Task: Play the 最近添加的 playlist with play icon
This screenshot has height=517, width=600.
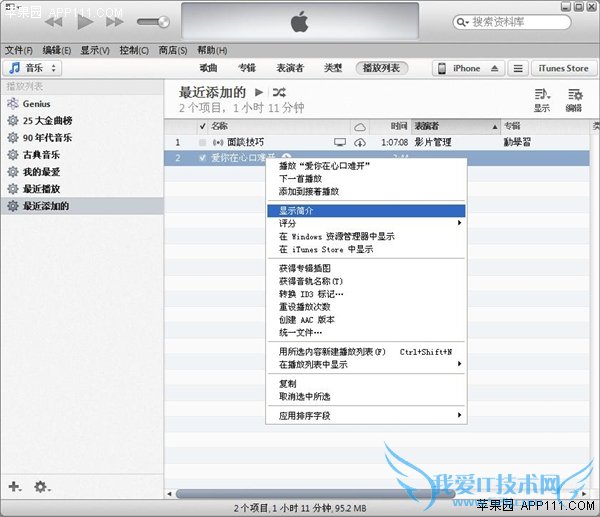Action: 259,92
